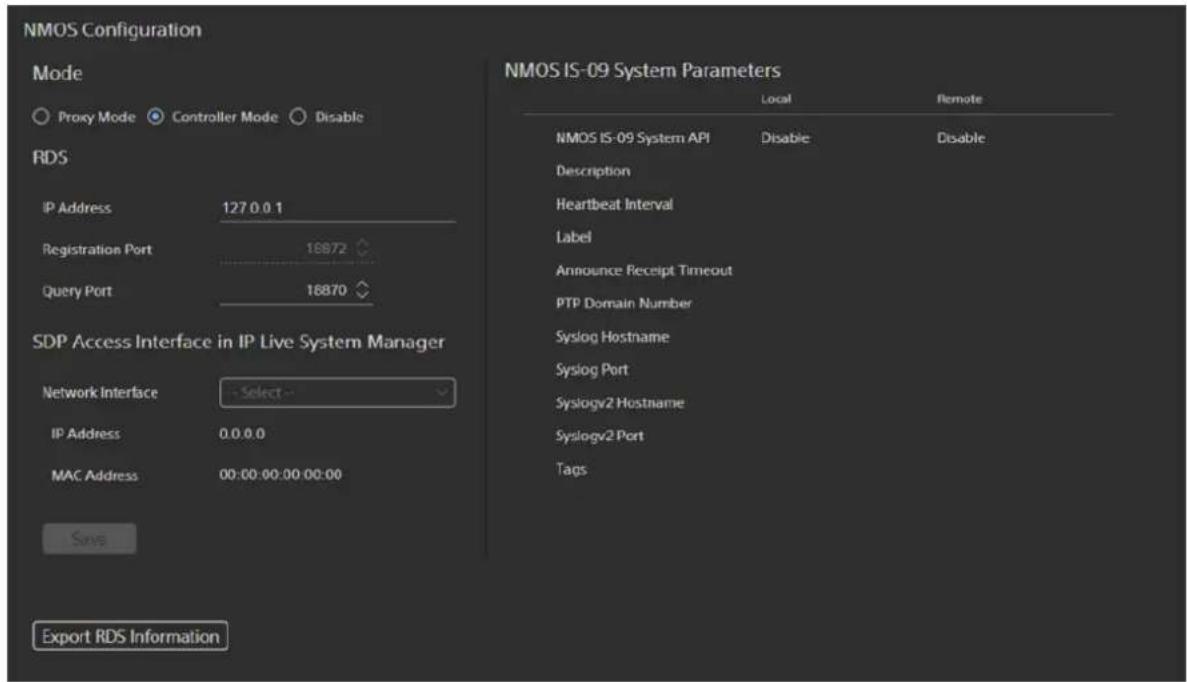Click the Registration Port label
The image size is (1187, 682).
[x=97, y=249]
